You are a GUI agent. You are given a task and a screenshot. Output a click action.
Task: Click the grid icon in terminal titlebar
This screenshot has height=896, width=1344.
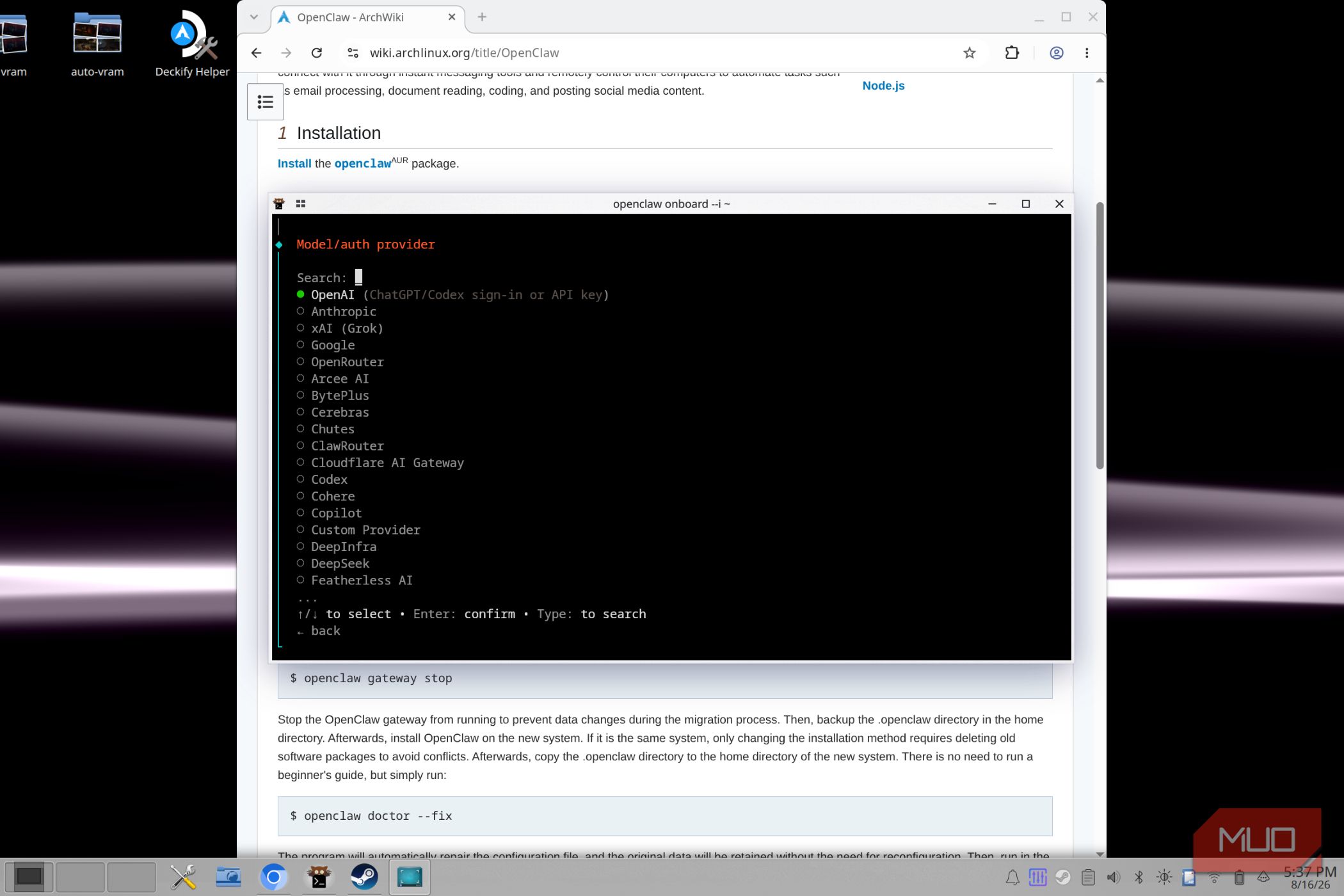pyautogui.click(x=301, y=204)
